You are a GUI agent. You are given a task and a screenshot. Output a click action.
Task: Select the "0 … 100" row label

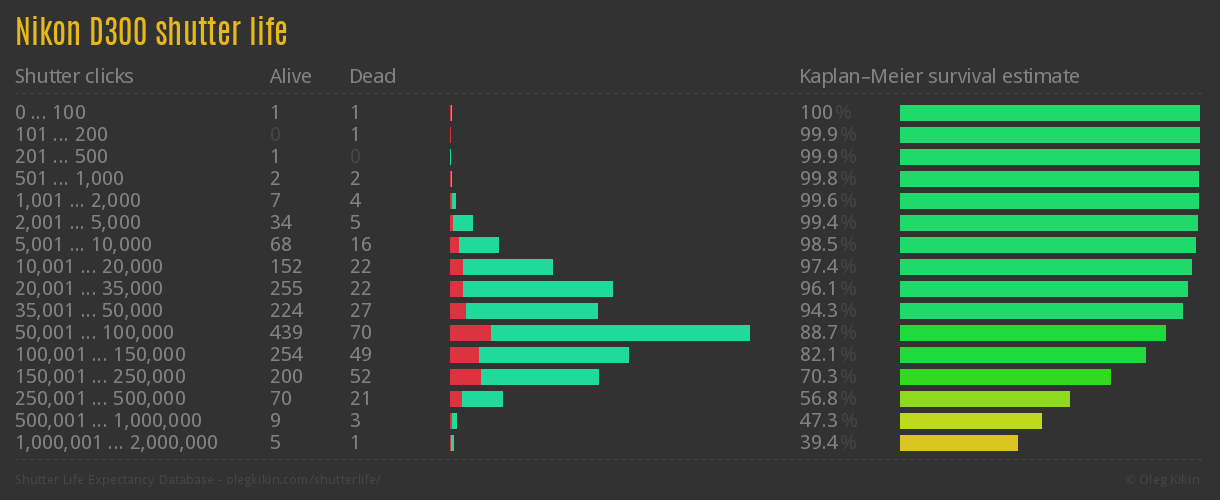click(50, 113)
